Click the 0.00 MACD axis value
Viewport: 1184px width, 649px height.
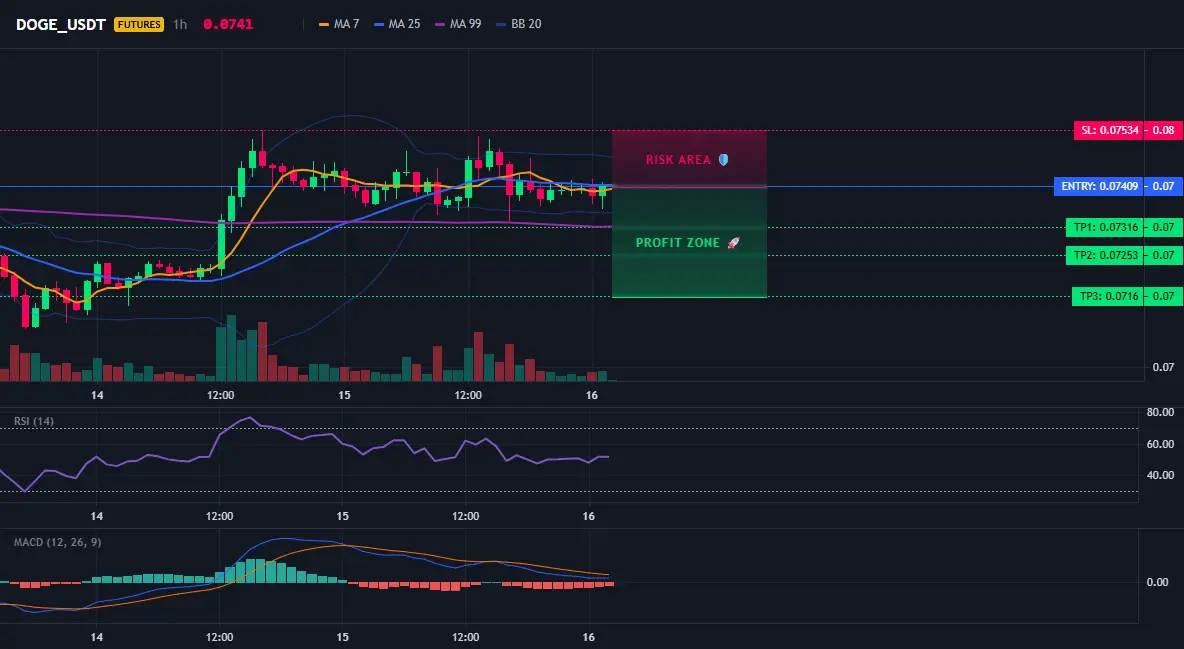1158,582
